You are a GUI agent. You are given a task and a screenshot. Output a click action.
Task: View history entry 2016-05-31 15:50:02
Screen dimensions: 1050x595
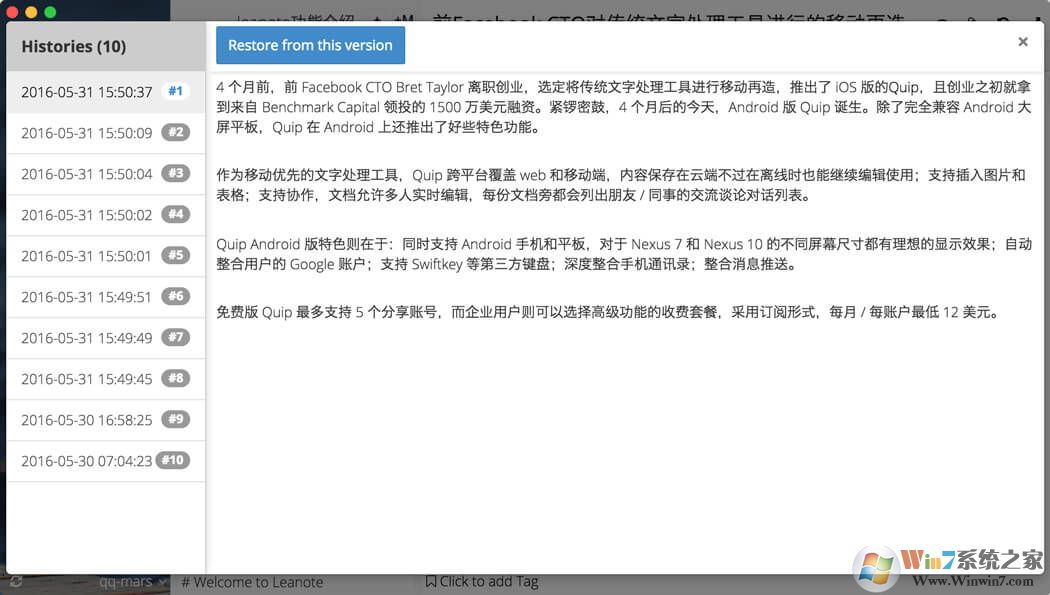106,214
